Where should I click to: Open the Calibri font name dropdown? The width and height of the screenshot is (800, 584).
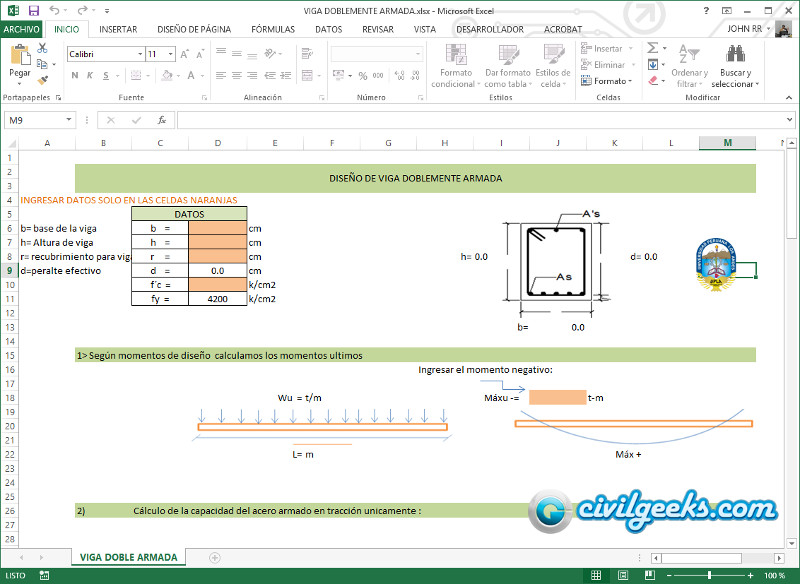coord(138,54)
